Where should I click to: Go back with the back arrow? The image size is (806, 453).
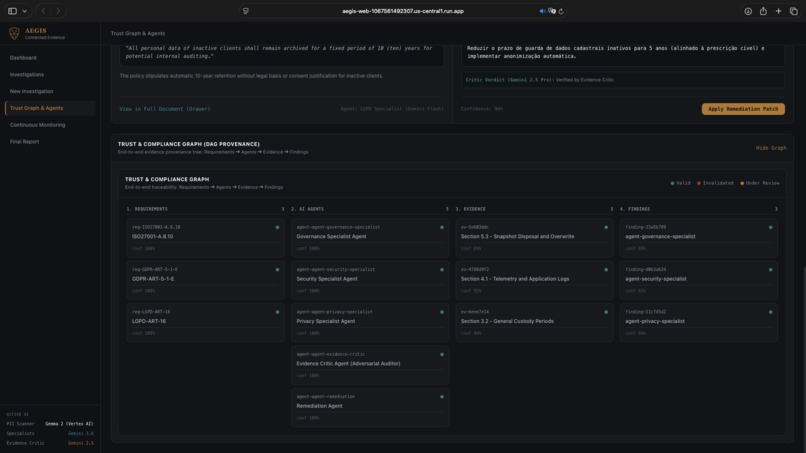click(43, 11)
